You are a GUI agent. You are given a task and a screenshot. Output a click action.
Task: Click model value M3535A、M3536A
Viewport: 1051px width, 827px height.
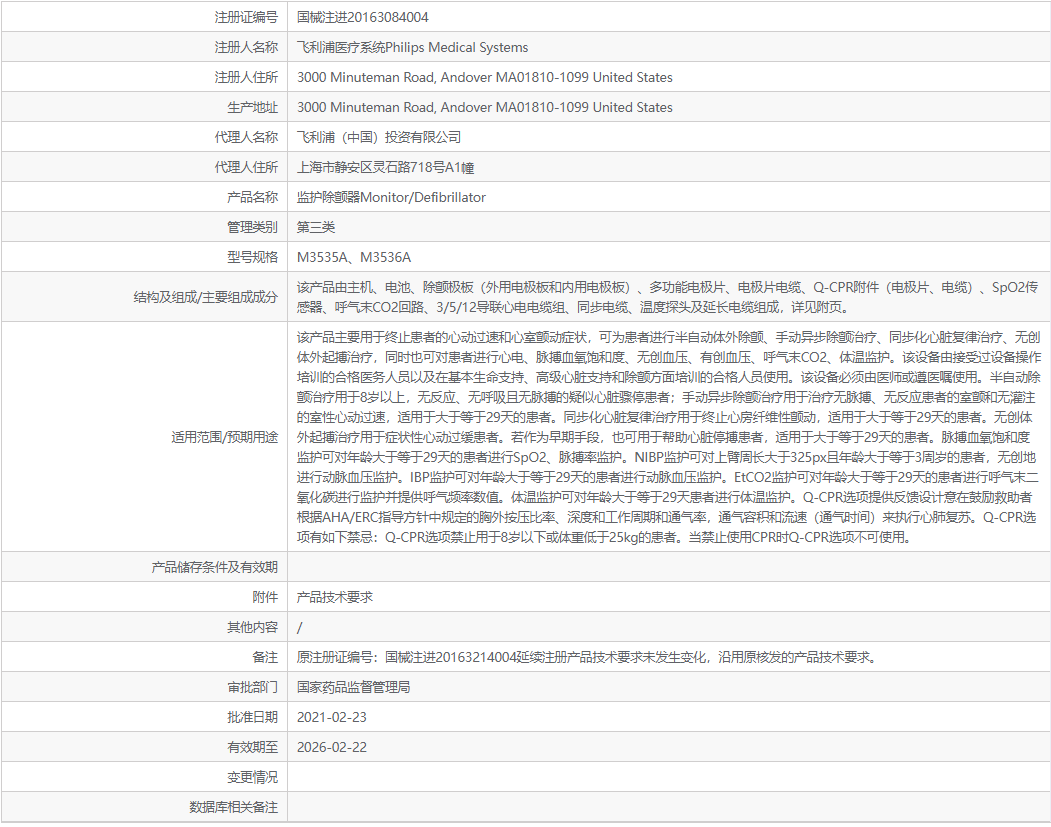pos(354,257)
